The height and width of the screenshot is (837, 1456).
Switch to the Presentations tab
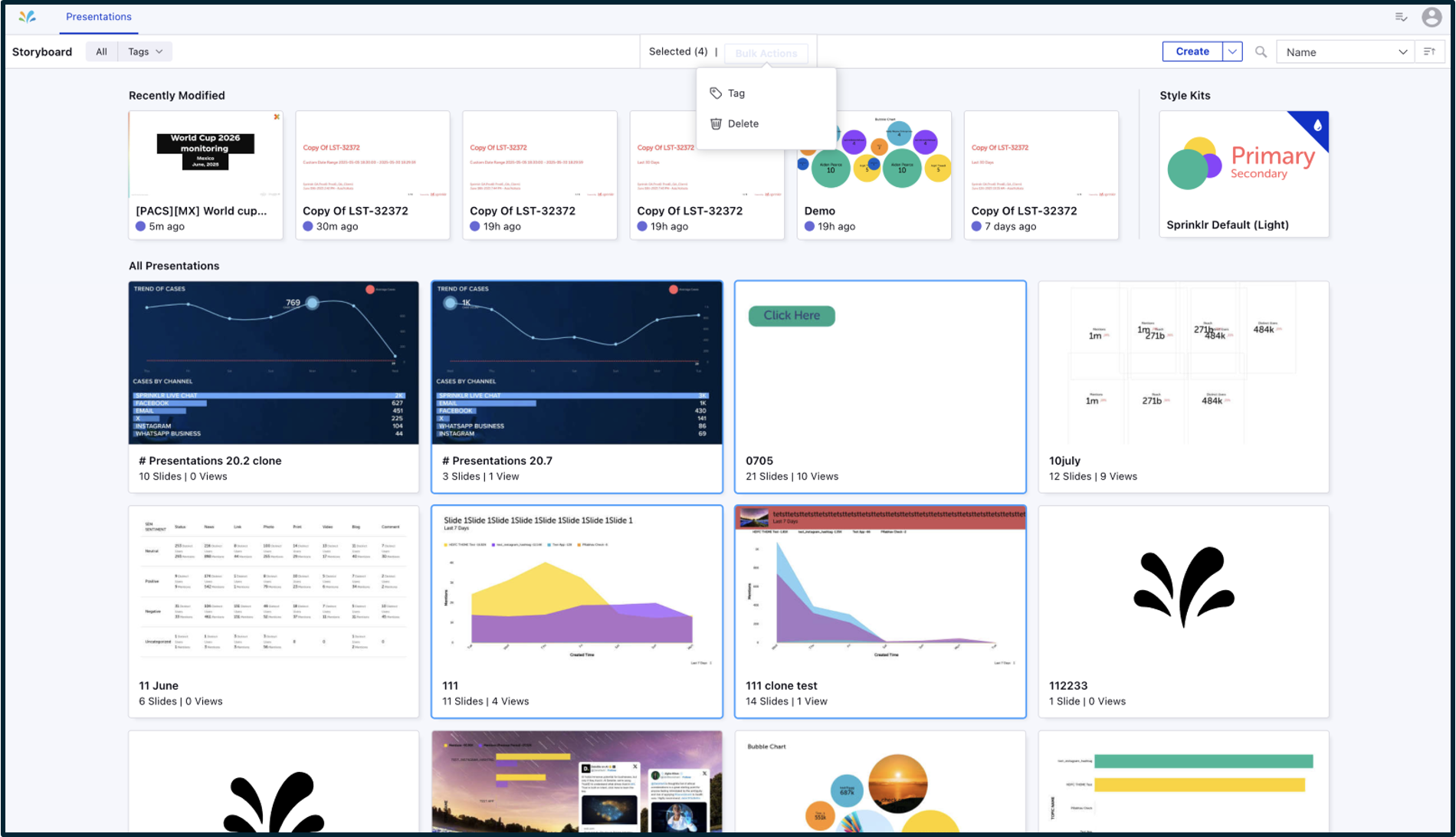(99, 16)
